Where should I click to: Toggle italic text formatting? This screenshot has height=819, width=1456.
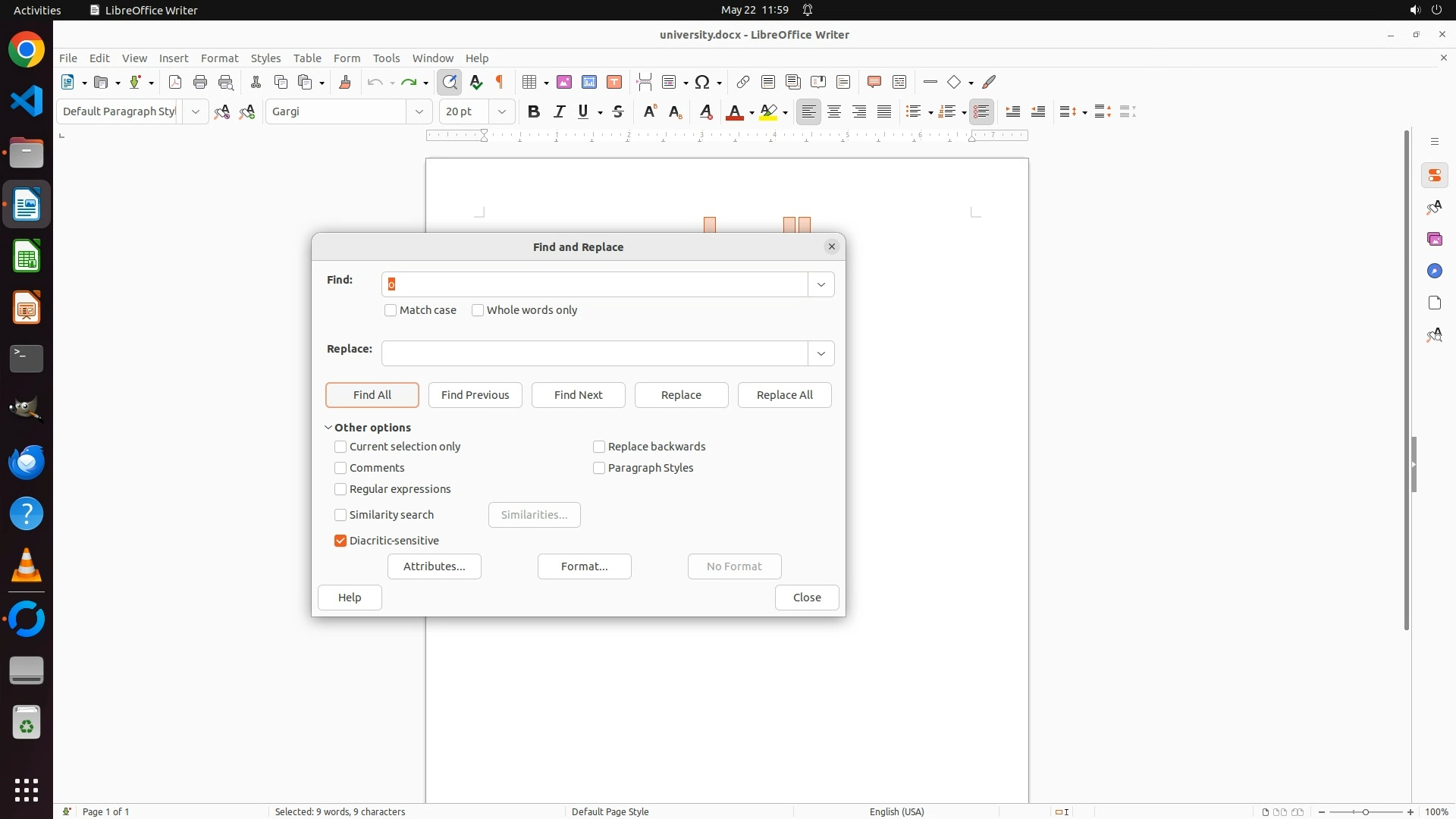[560, 111]
